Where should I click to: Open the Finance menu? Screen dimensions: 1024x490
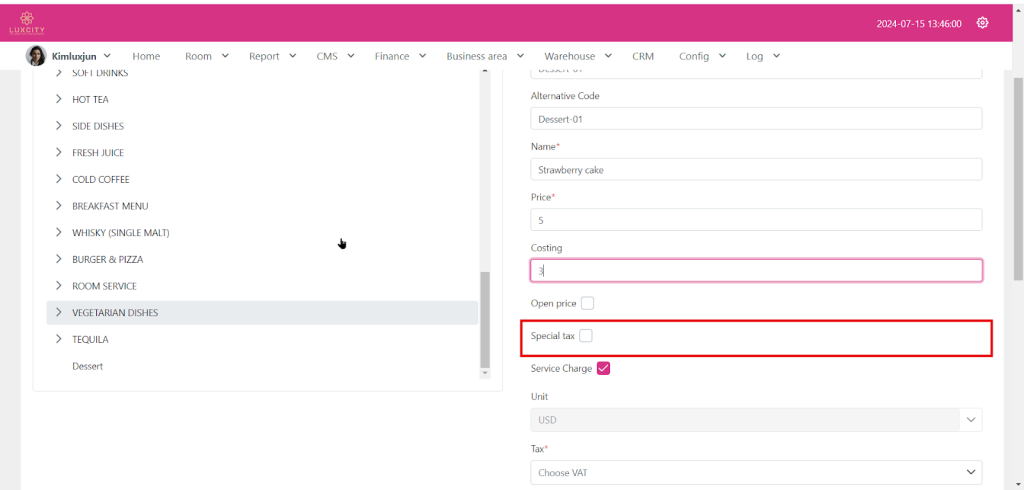(x=400, y=56)
